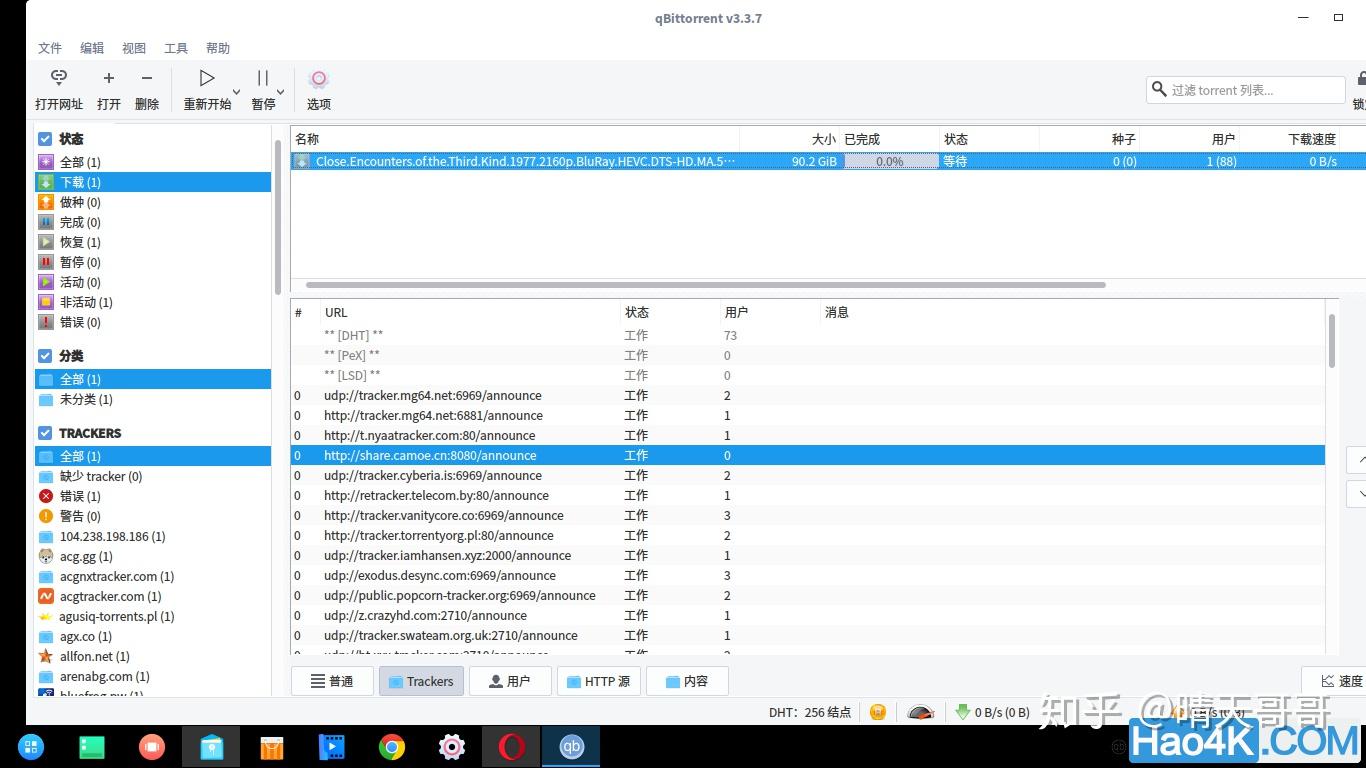Select the 做种 (0) status filter
The image size is (1366, 768).
[x=153, y=202]
